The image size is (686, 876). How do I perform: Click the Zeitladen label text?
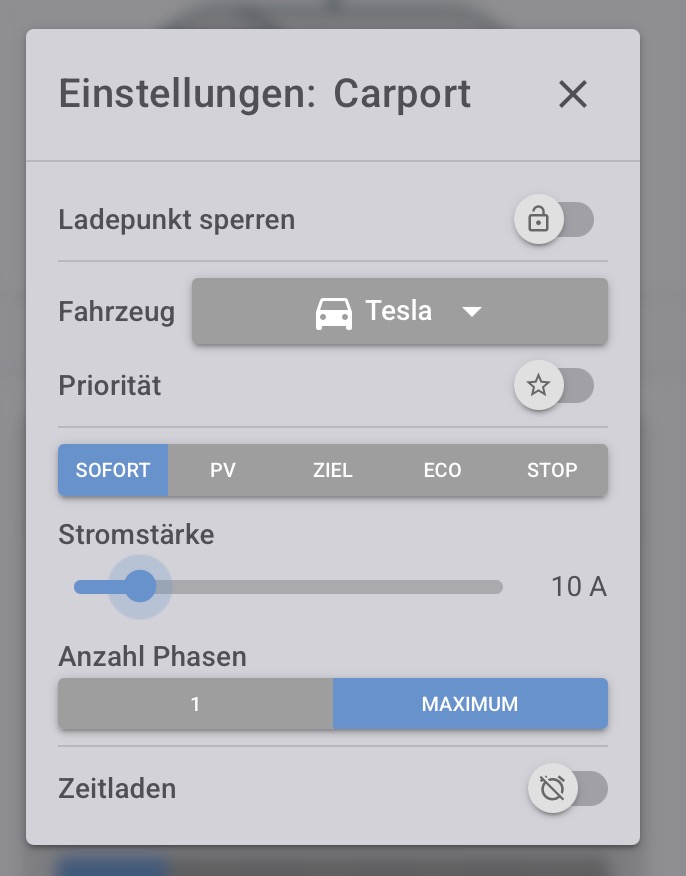117,789
